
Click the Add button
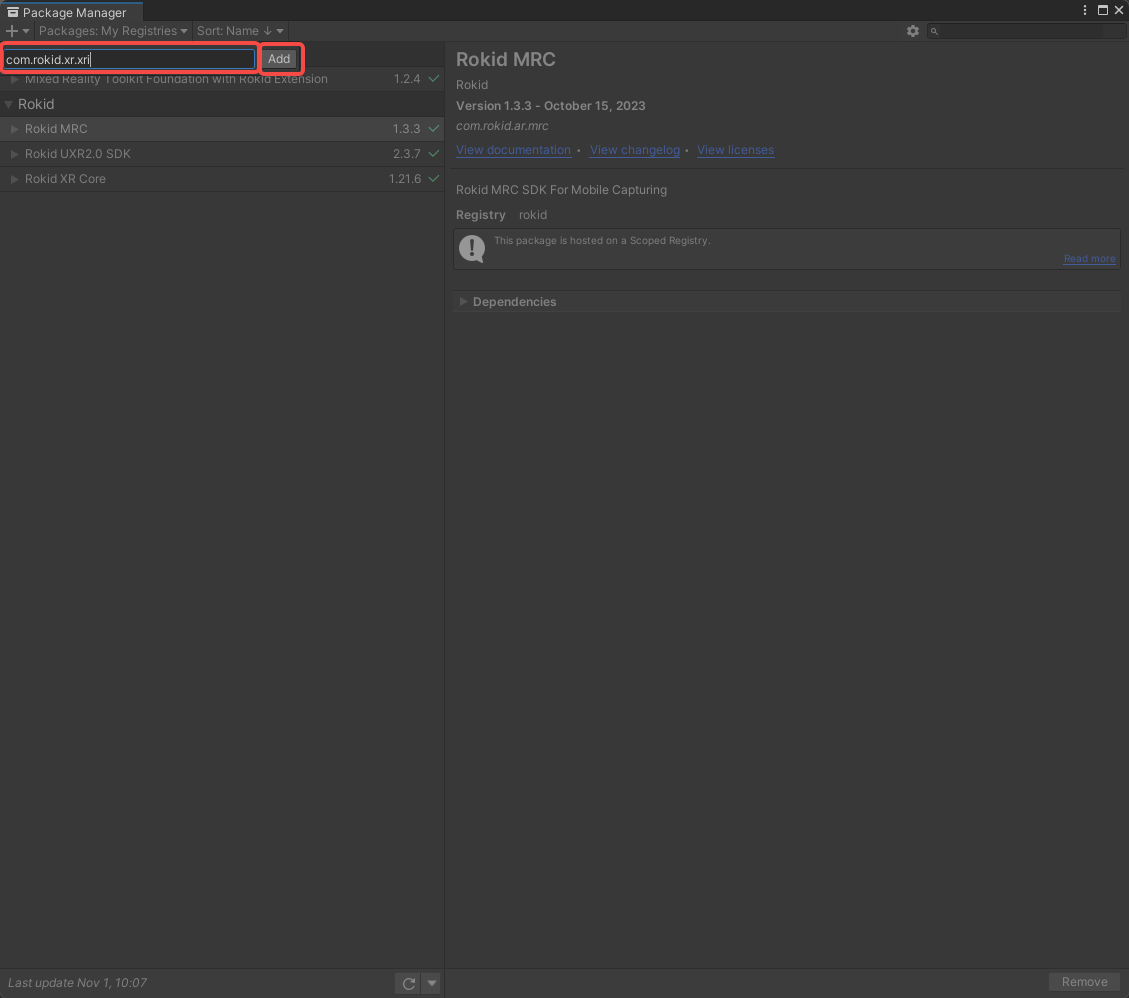point(279,59)
